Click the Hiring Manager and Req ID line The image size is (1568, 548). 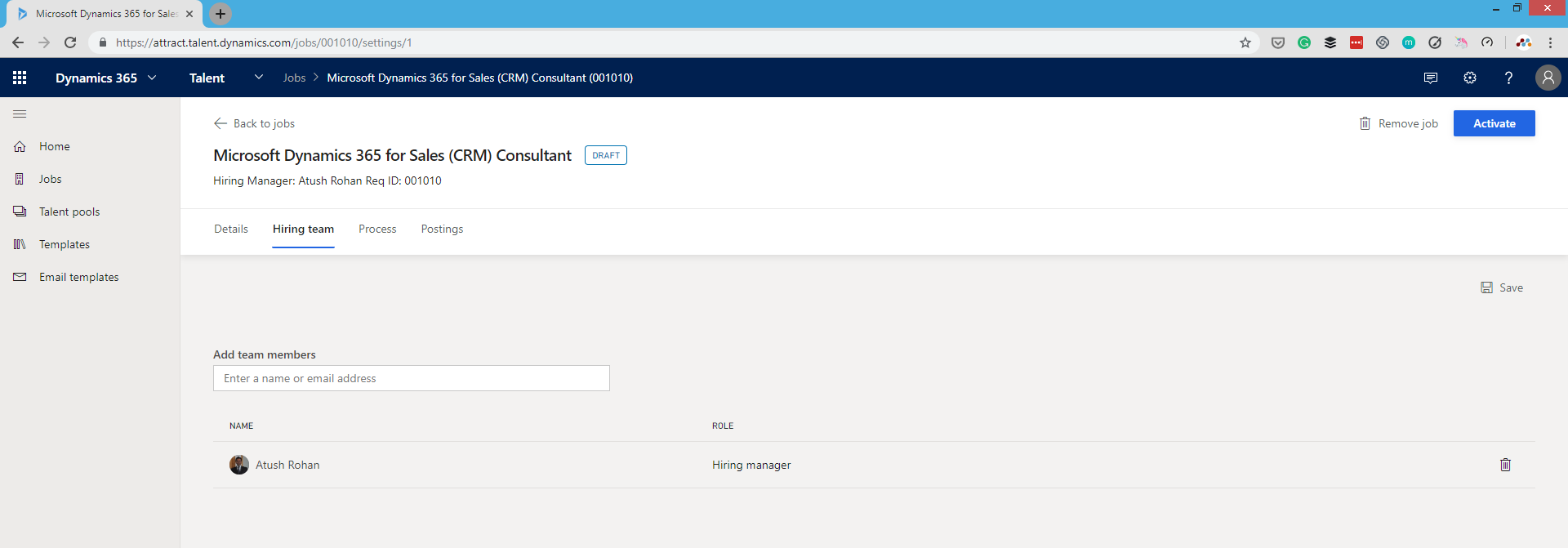[327, 180]
